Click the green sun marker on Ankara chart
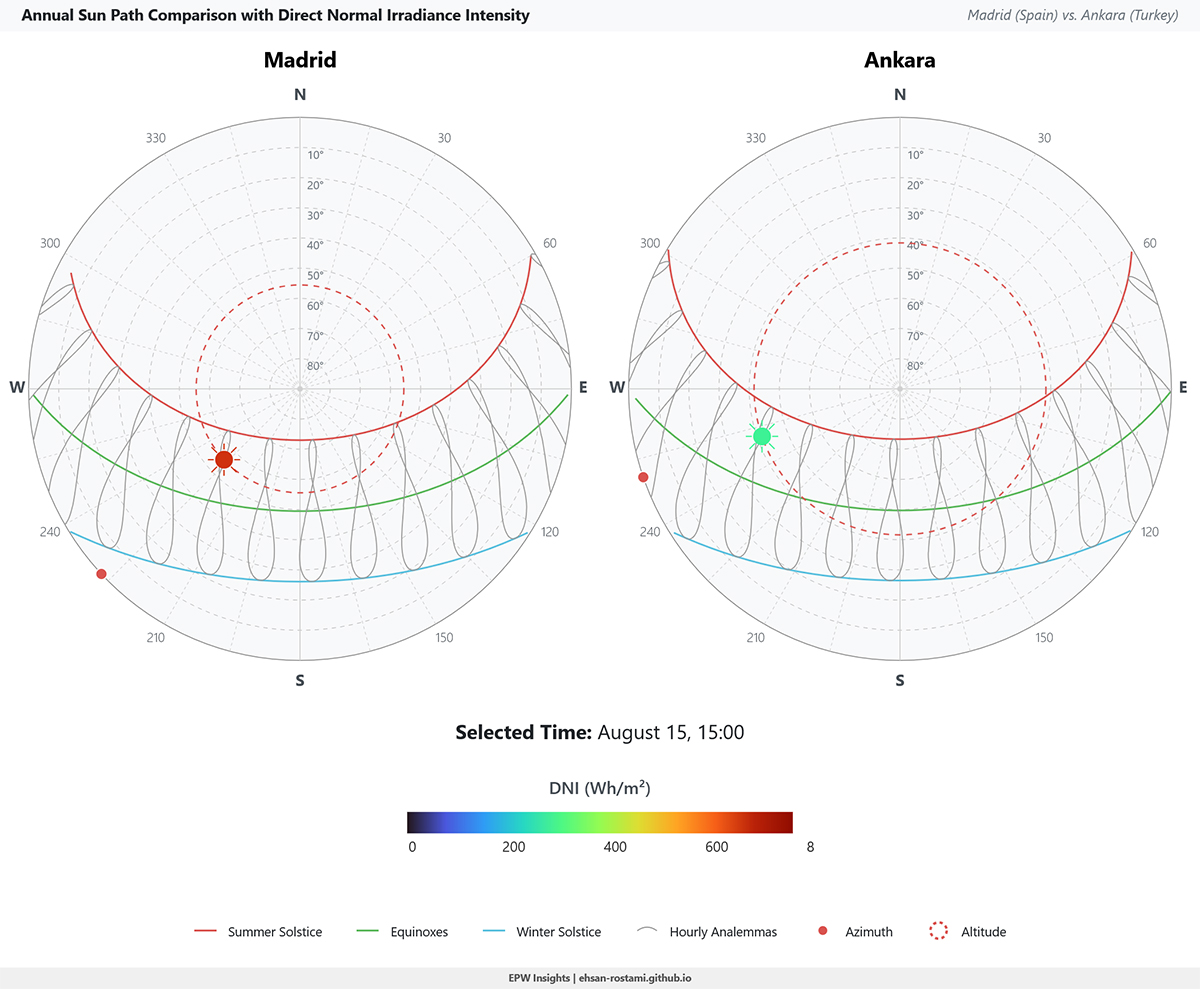This screenshot has height=989, width=1200. [762, 436]
